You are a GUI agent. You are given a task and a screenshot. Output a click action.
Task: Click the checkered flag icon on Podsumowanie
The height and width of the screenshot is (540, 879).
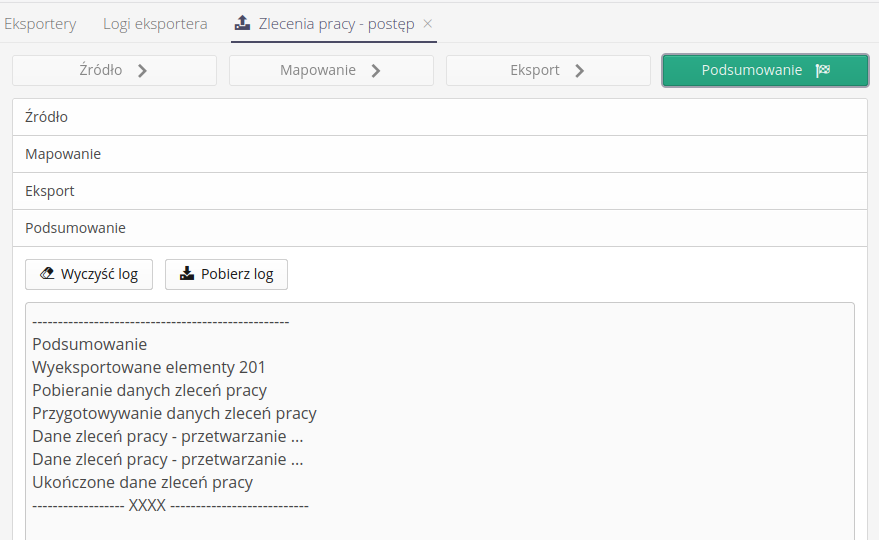(x=823, y=70)
